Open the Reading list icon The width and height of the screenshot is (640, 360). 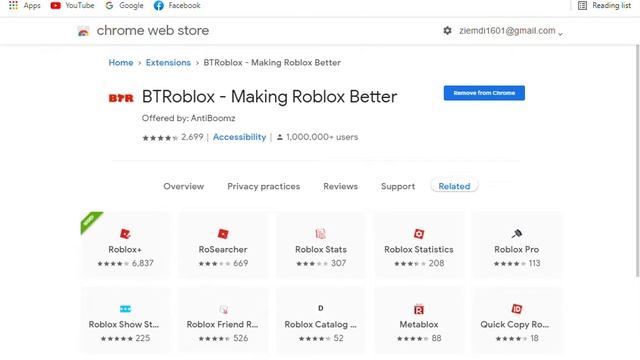pos(582,5)
